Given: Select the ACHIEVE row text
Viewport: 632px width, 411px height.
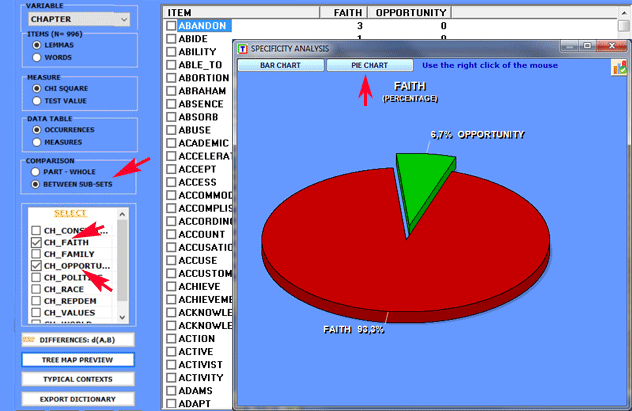Looking at the screenshot, I should [x=199, y=286].
